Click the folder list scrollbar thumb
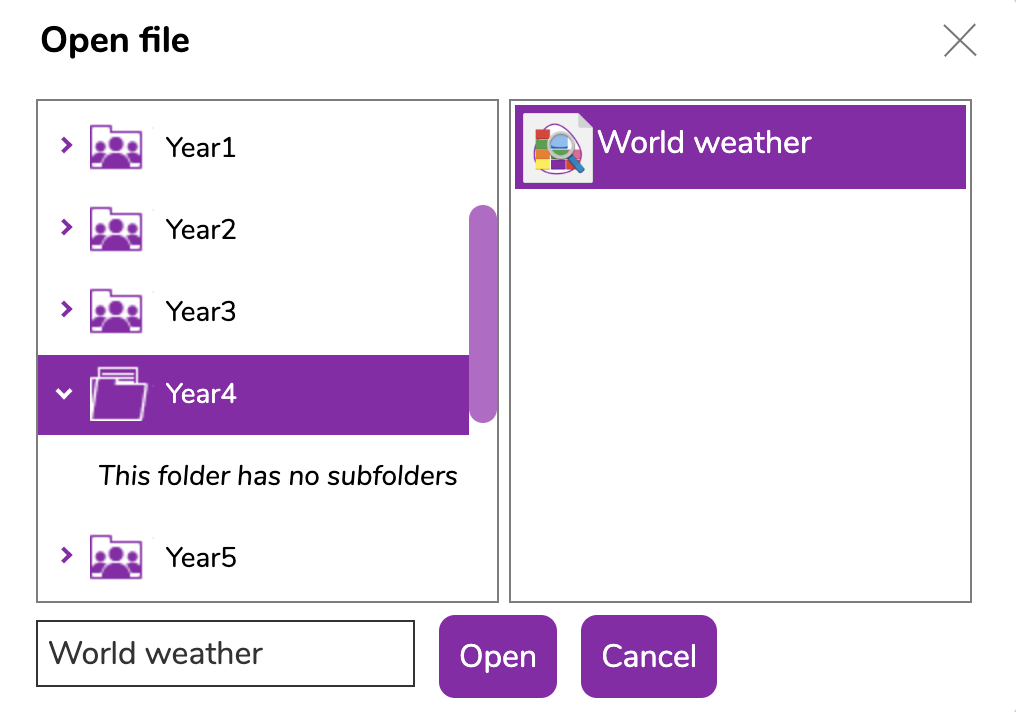The height and width of the screenshot is (712, 1016). click(483, 314)
